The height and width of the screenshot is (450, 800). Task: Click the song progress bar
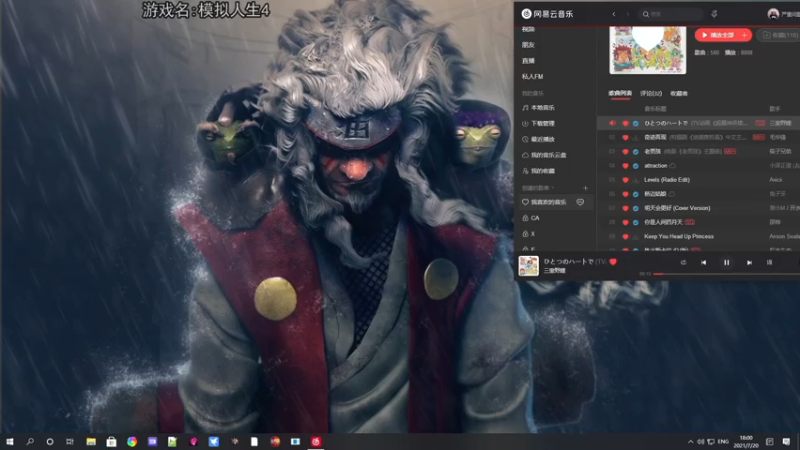pyautogui.click(x=727, y=274)
